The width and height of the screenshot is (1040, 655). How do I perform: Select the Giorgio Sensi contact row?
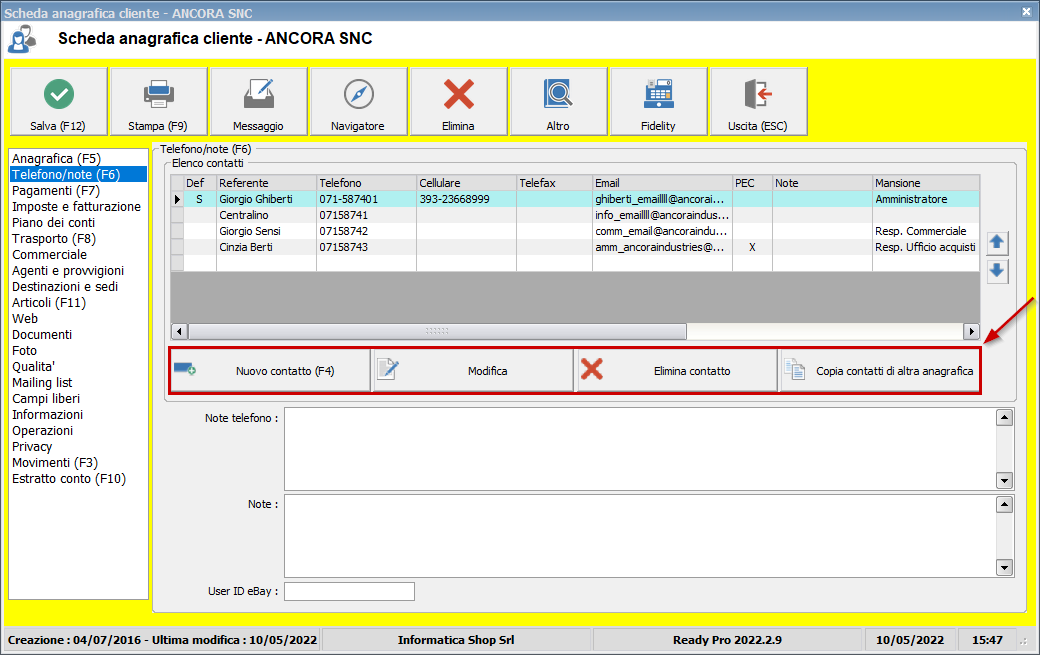click(575, 231)
